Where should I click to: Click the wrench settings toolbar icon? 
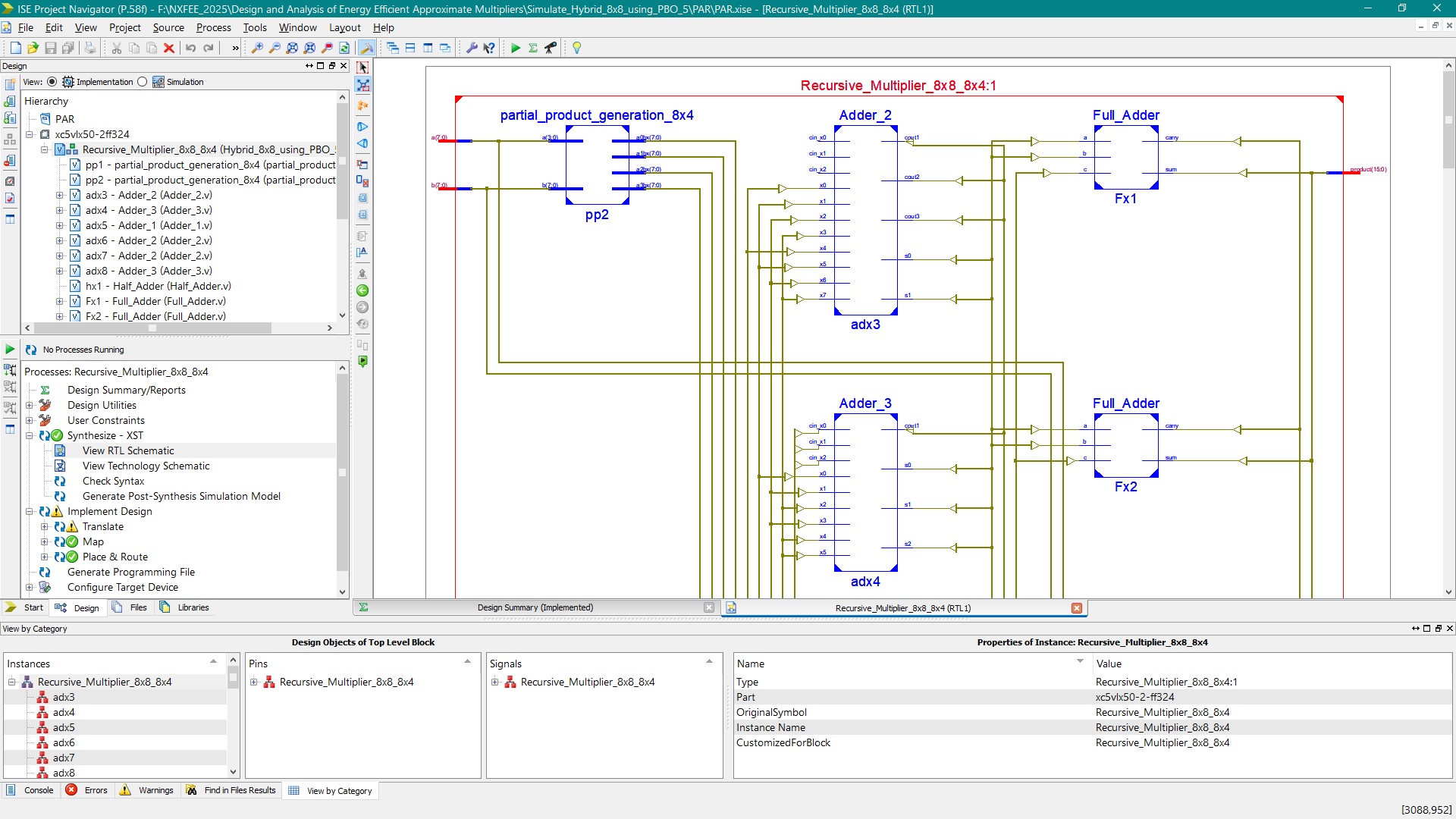[471, 48]
